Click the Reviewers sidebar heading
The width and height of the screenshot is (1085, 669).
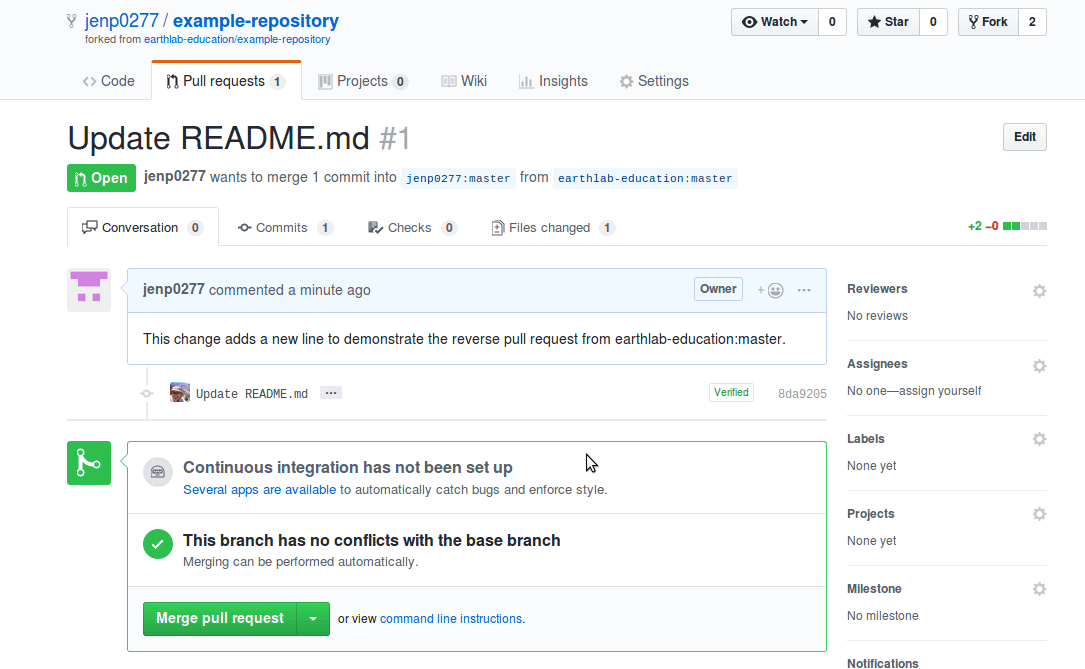tap(877, 289)
